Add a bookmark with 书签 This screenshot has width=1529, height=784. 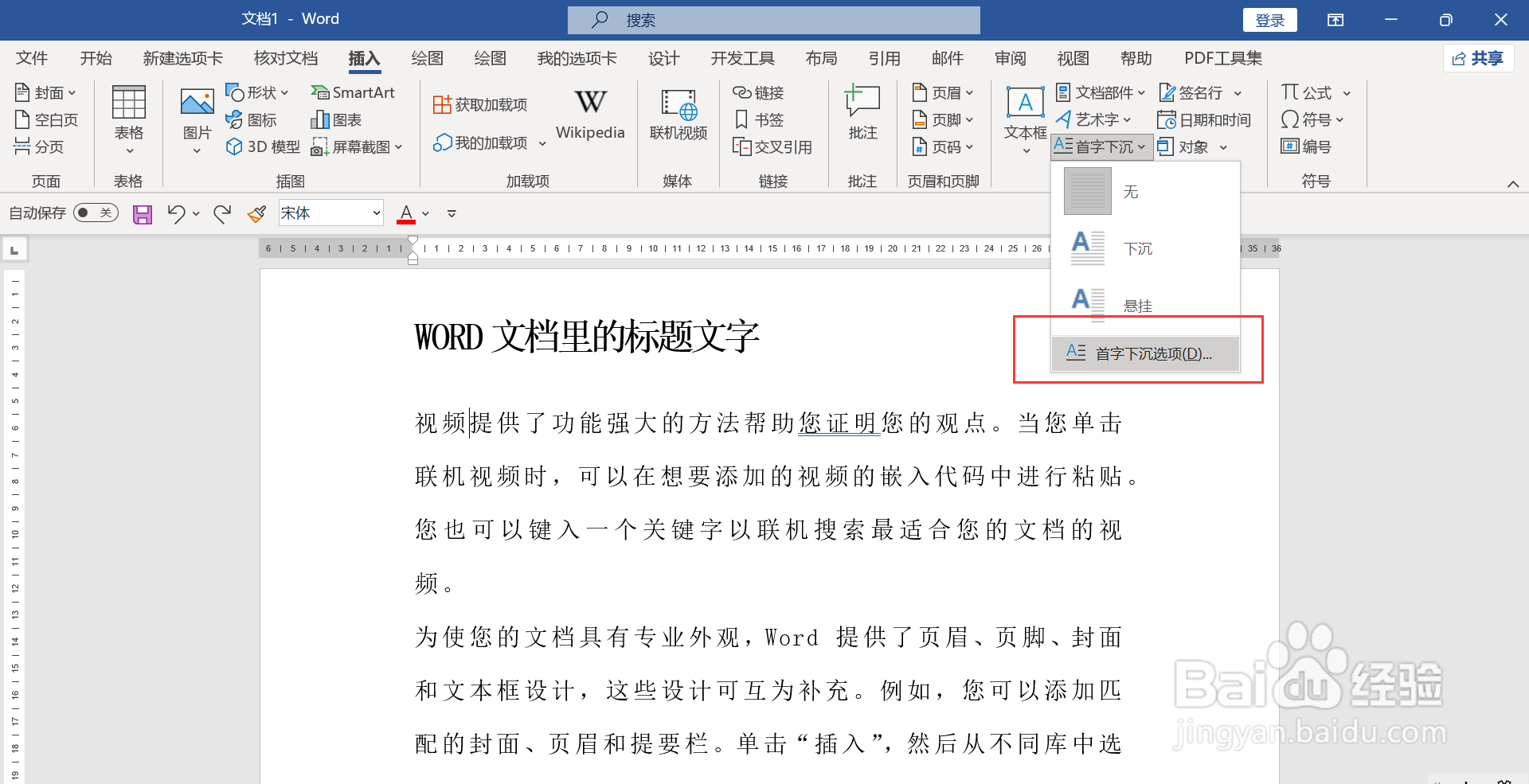(x=758, y=120)
